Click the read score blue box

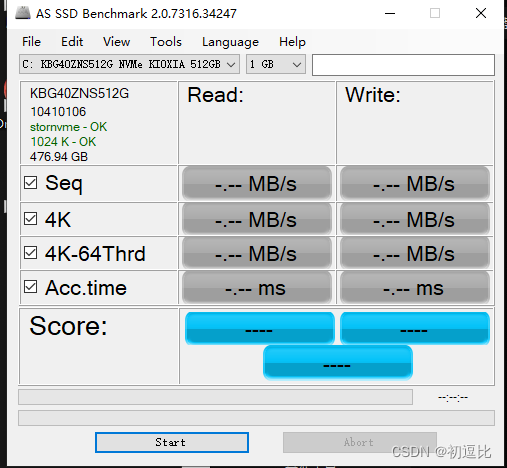pyautogui.click(x=260, y=328)
